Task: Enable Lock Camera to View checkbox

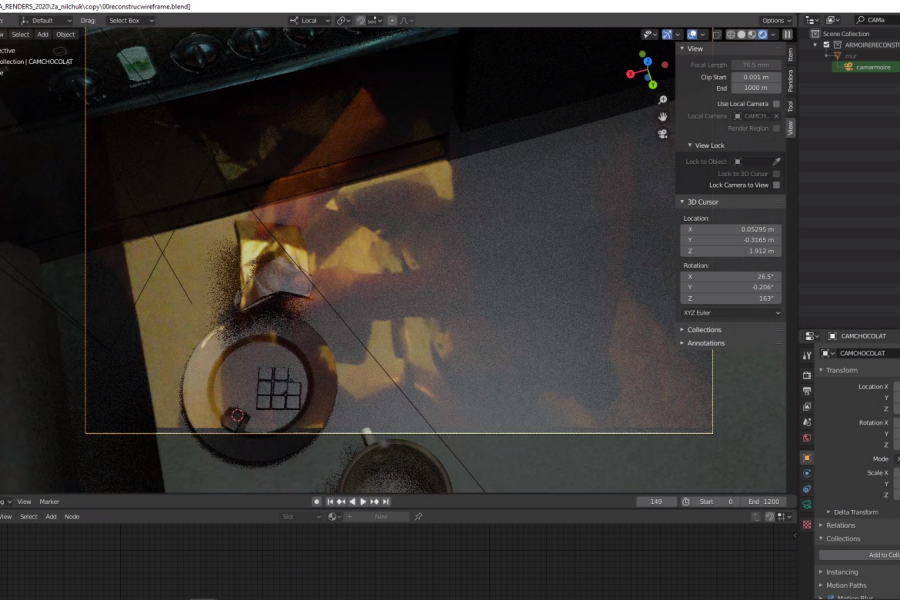Action: [776, 185]
